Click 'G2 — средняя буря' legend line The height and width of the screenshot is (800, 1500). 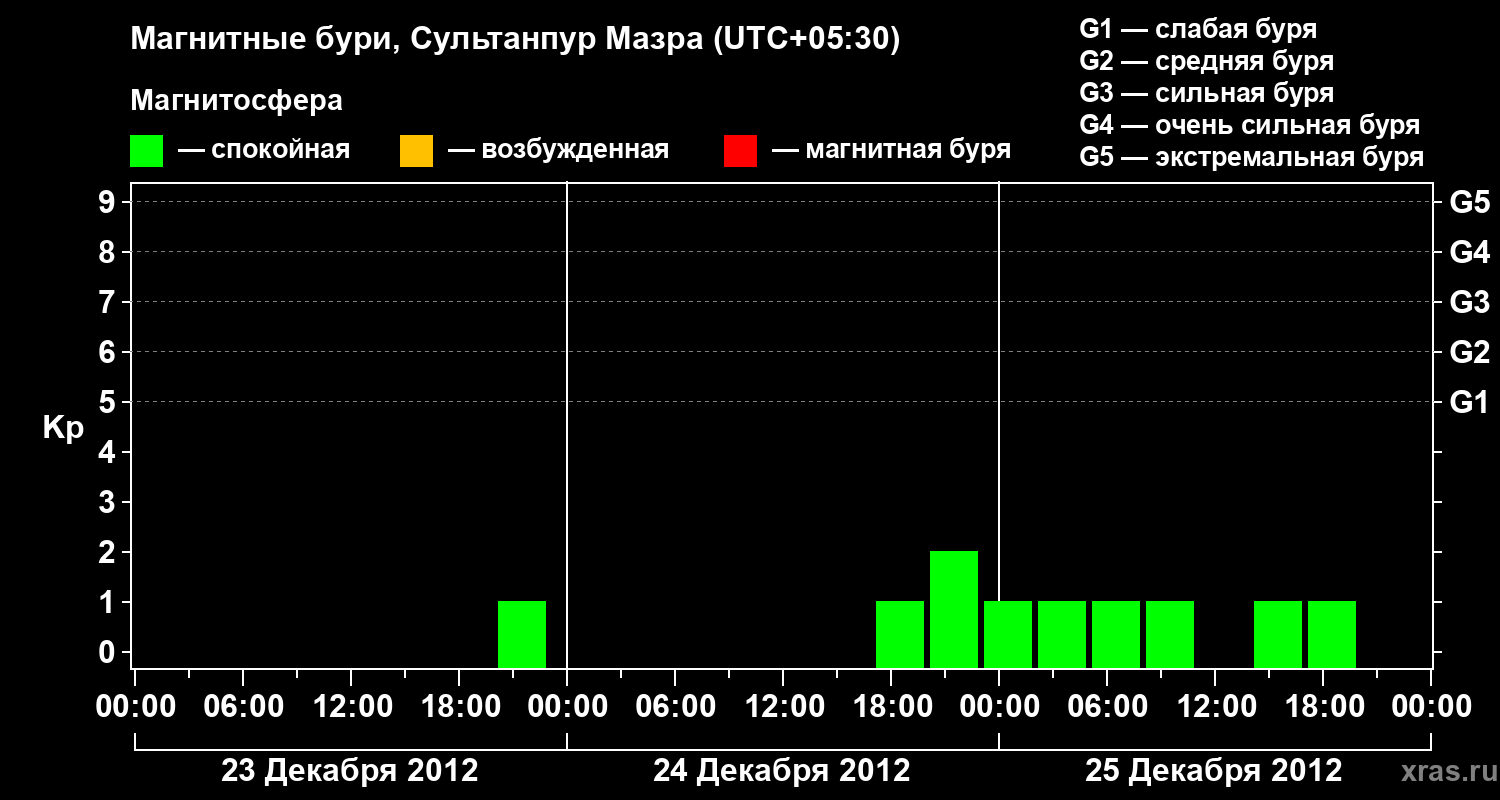1207,61
